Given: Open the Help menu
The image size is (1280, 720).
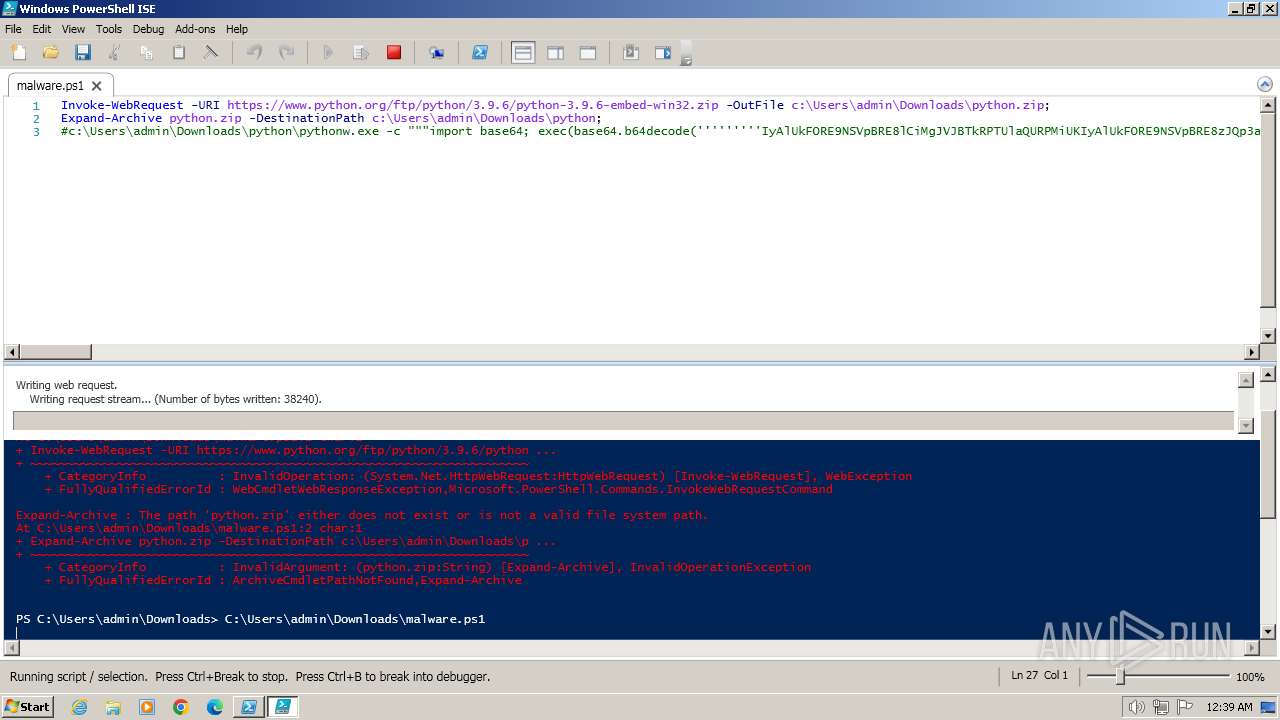Looking at the screenshot, I should pyautogui.click(x=237, y=29).
